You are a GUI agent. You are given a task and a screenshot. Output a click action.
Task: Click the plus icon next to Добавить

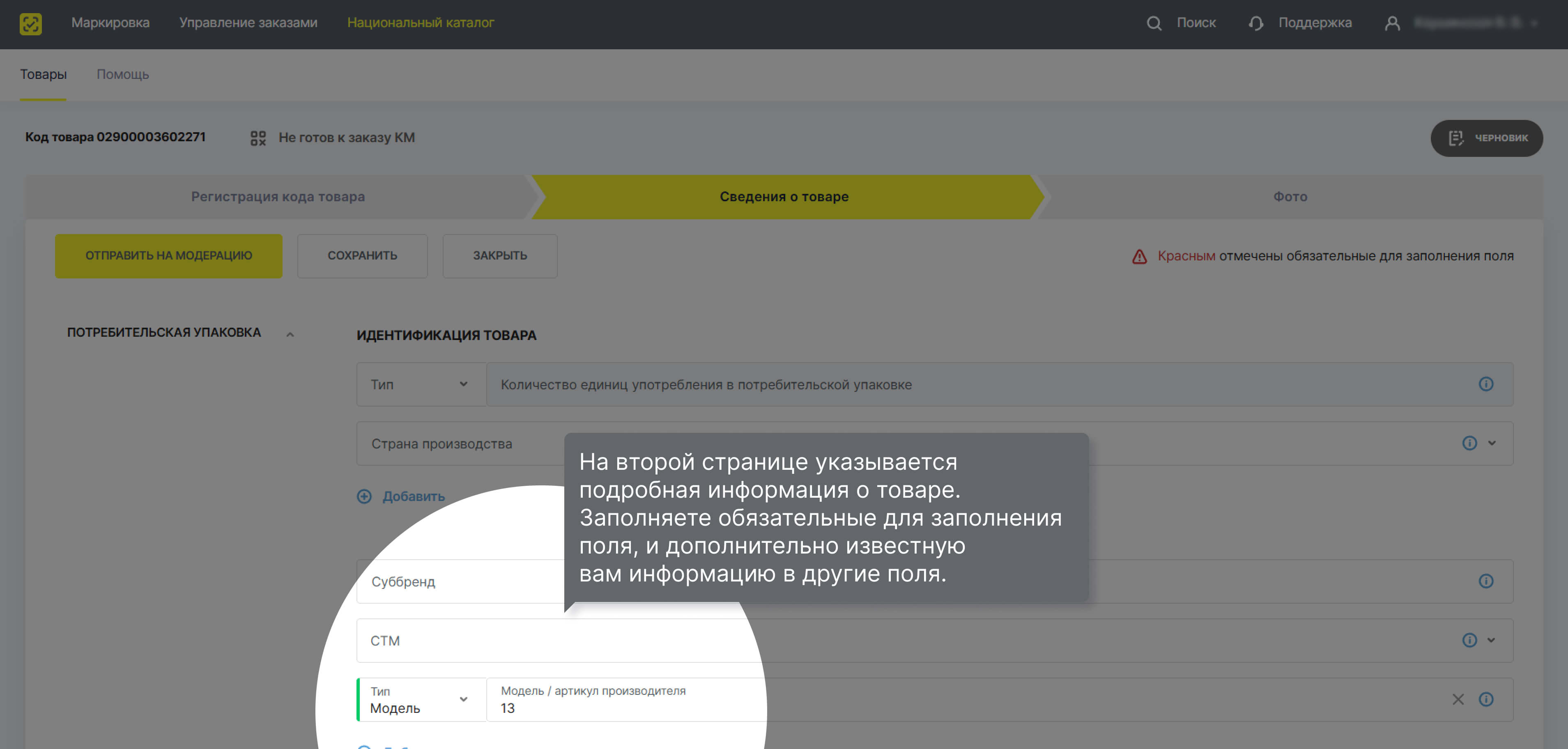tap(364, 496)
